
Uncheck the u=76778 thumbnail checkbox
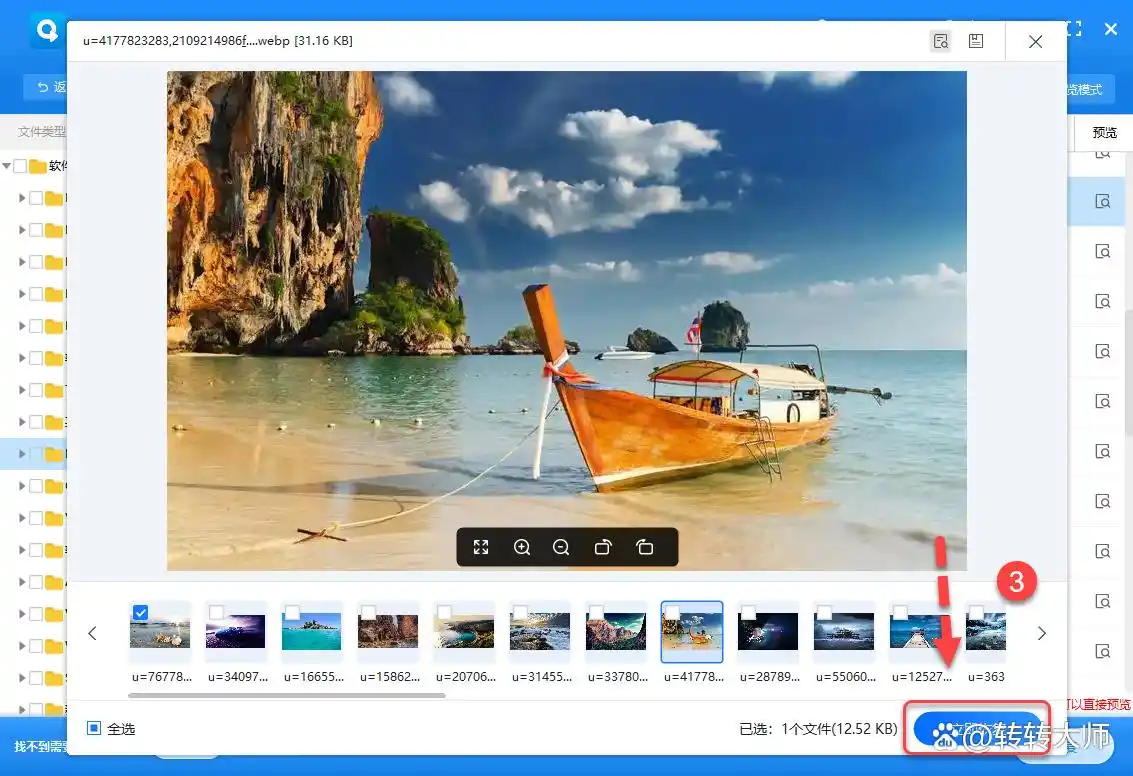(141, 612)
